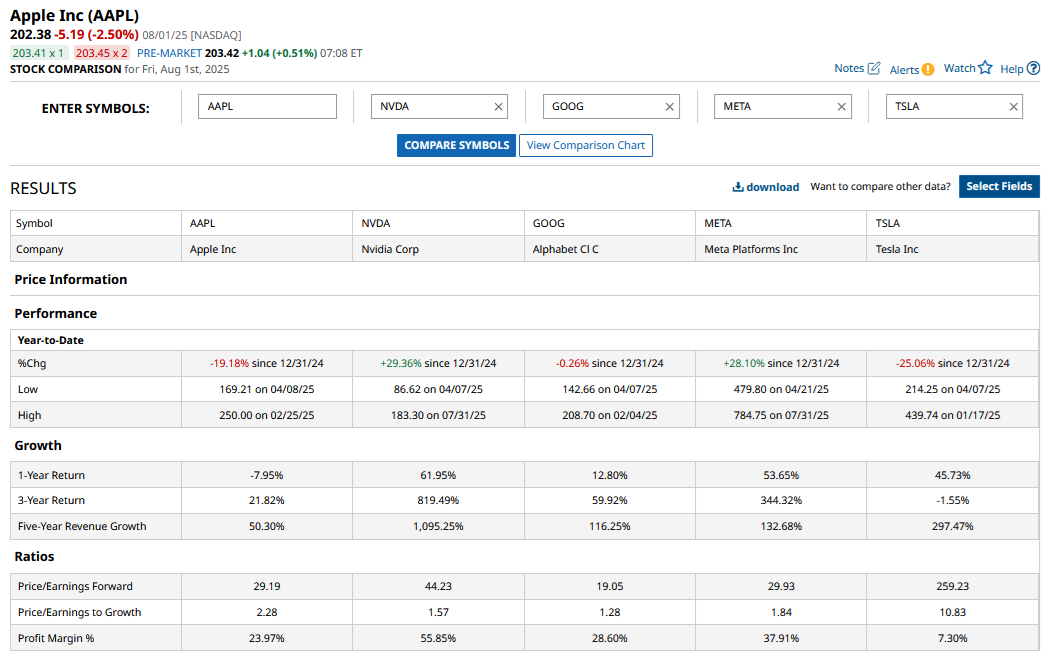Click the PRE-MARKET label
The image size is (1064, 657).
coord(169,53)
